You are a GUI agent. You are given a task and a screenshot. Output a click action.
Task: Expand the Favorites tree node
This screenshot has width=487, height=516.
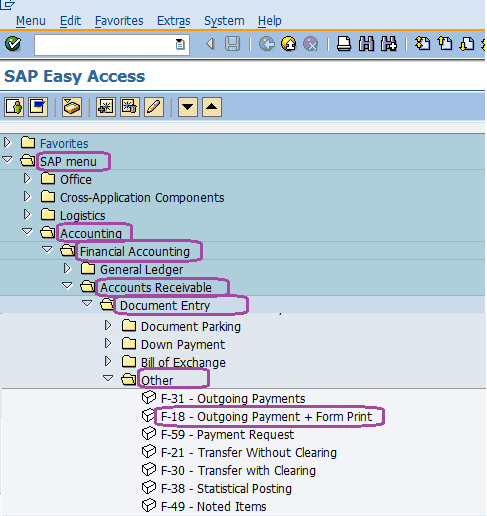point(7,143)
